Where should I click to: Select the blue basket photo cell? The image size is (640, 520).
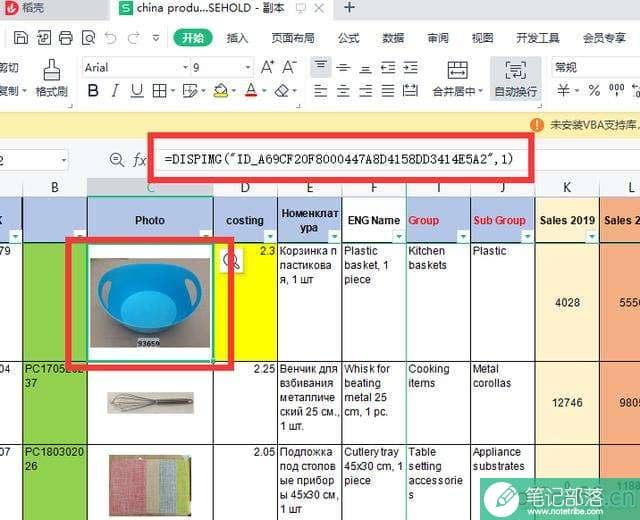(150, 302)
